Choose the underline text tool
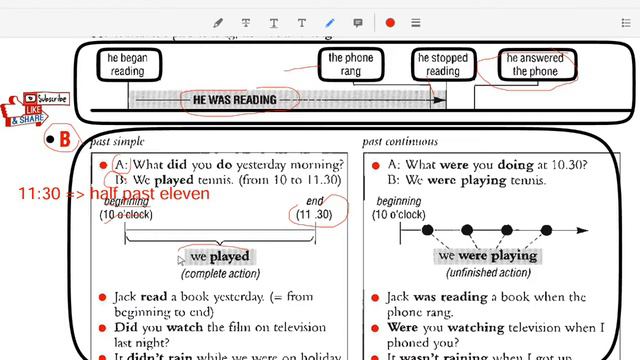This screenshot has width=640, height=360. point(274,23)
